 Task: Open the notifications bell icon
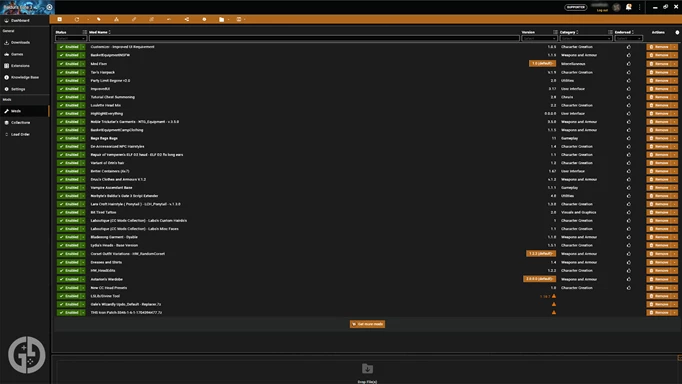[628, 7]
